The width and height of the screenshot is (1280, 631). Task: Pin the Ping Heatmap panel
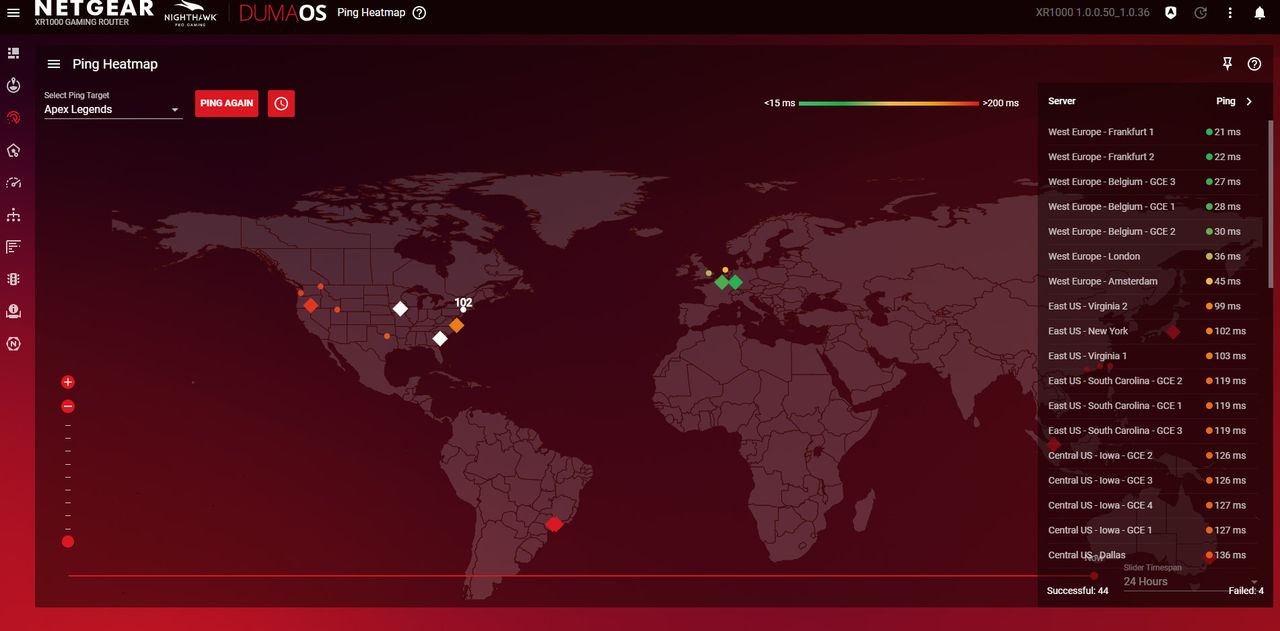coord(1228,64)
